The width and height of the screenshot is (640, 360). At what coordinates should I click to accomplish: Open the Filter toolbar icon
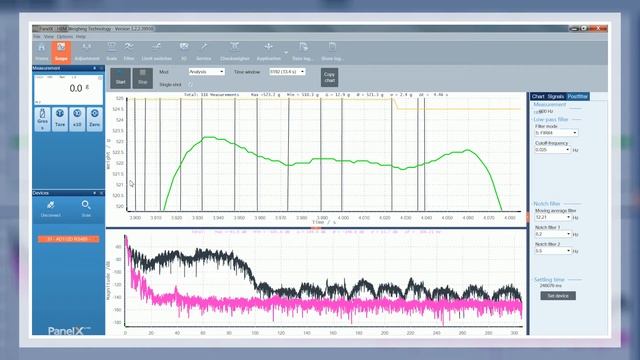[129, 52]
